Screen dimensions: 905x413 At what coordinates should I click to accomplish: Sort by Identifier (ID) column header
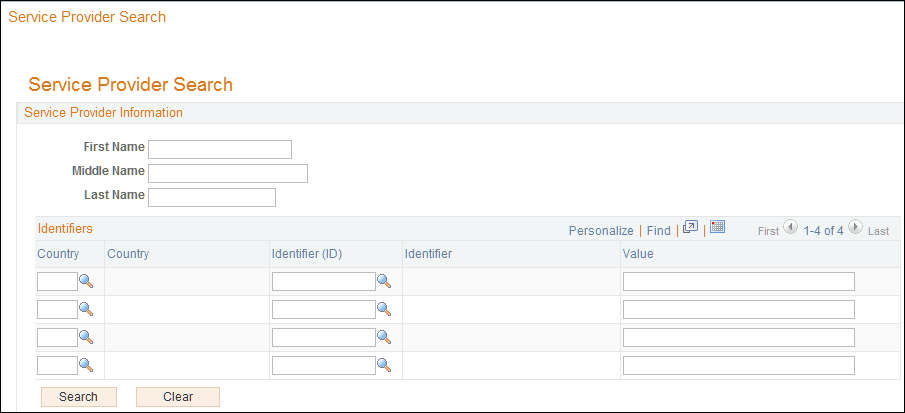tap(306, 254)
